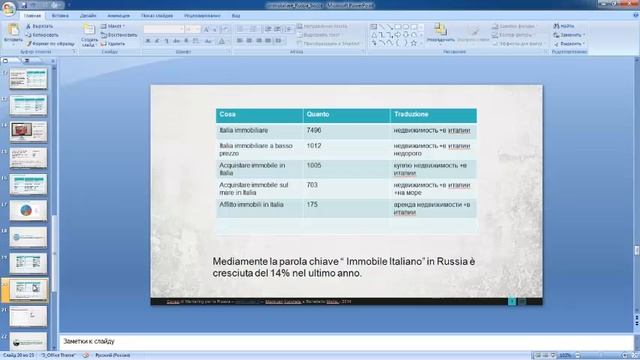Select the Right Arrow shape in gallery
Image resolution: width=640 pixels, height=360 pixels.
pos(397,35)
